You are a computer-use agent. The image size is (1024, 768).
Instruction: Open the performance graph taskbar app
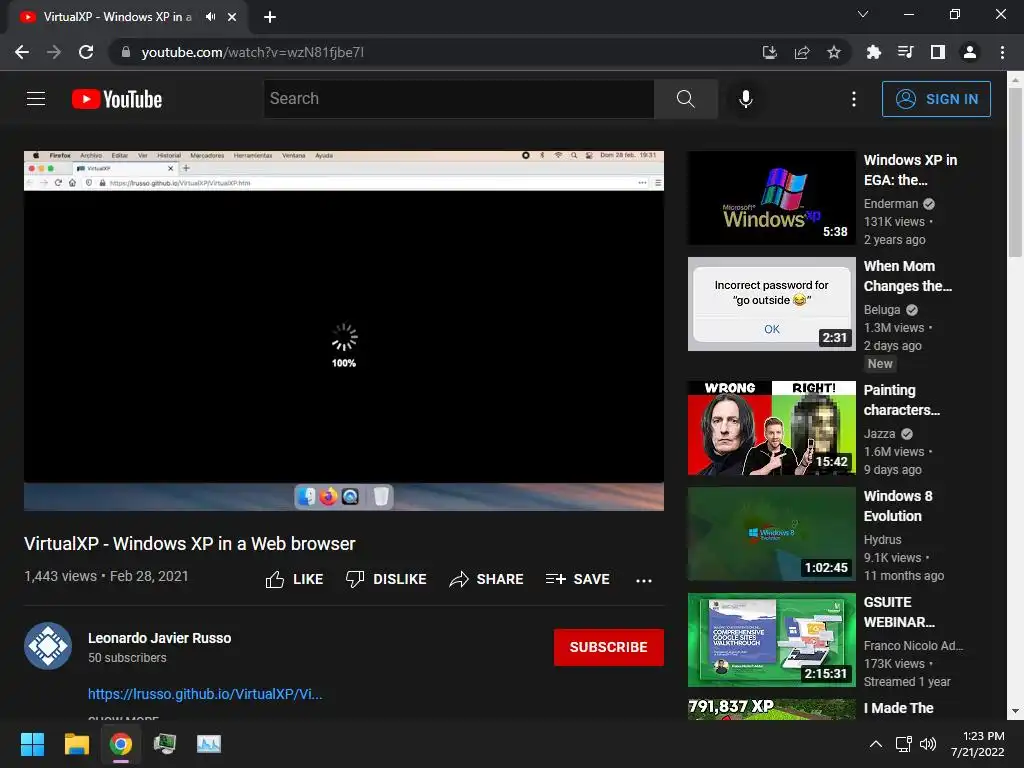[209, 744]
